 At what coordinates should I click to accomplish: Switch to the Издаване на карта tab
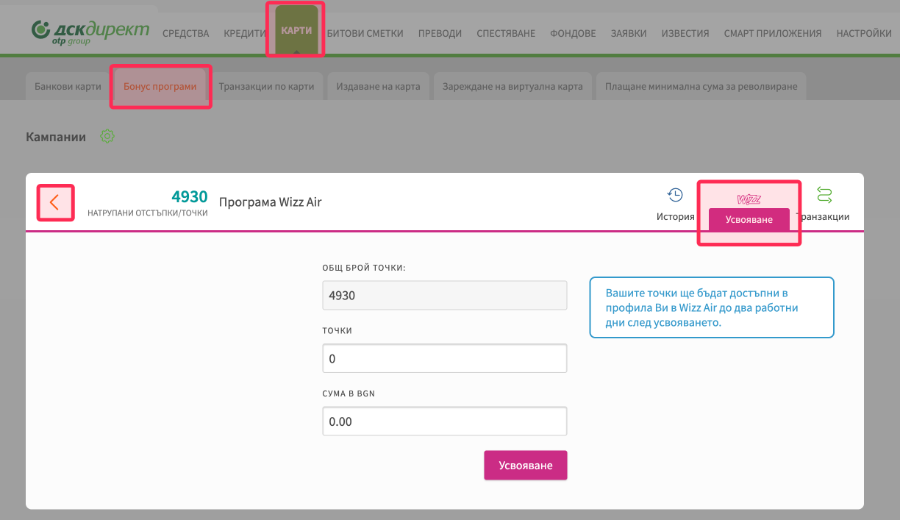pyautogui.click(x=378, y=86)
